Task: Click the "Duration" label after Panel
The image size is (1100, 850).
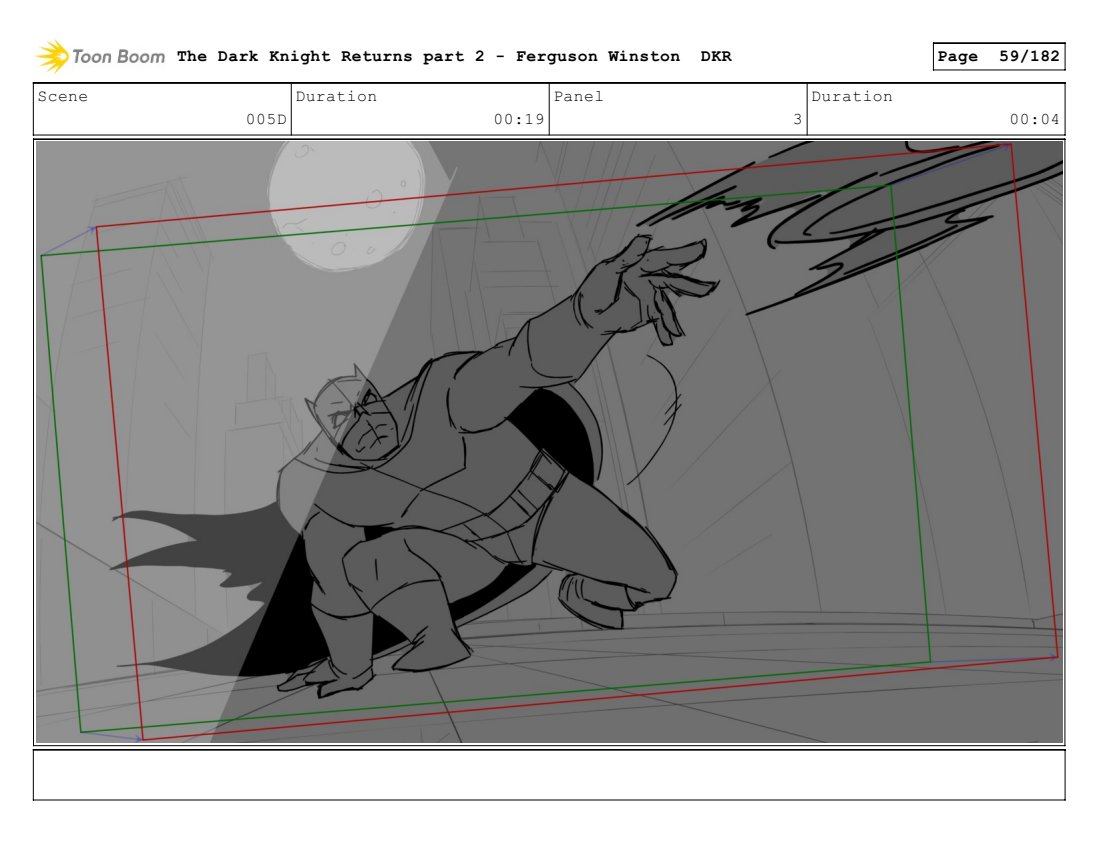Action: [x=852, y=96]
